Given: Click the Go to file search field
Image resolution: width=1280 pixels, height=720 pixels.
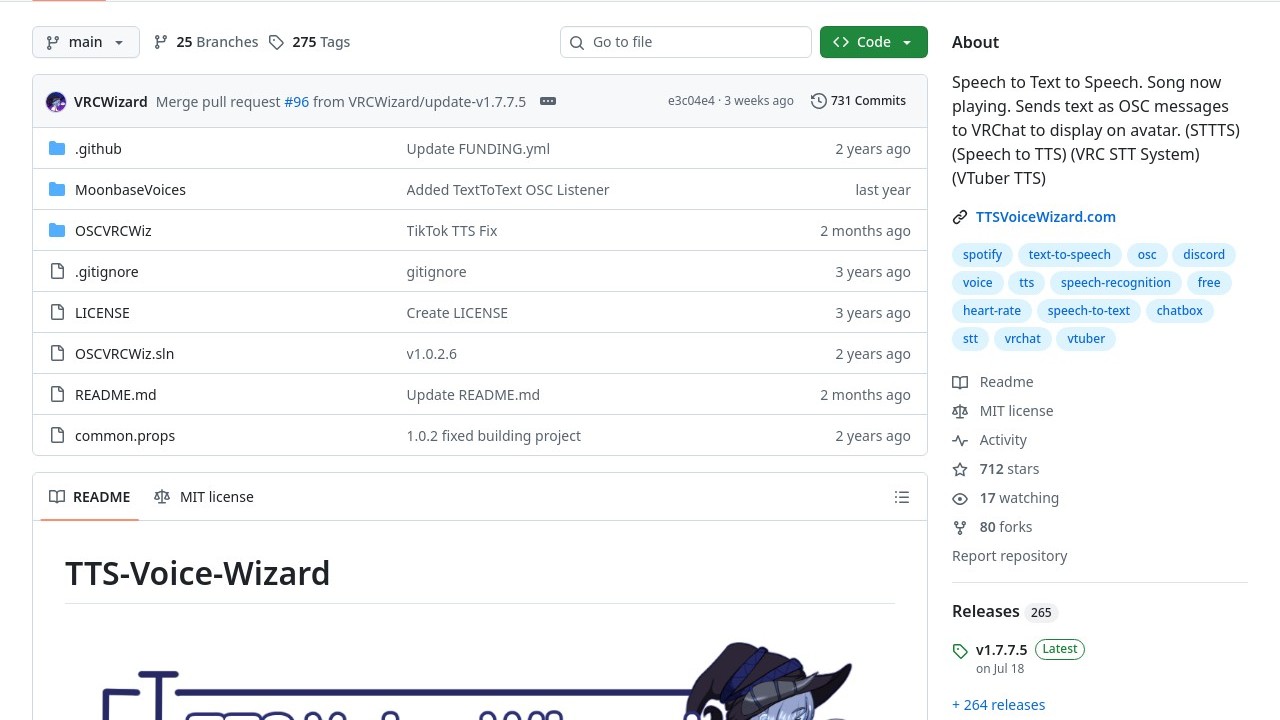Looking at the screenshot, I should point(686,42).
